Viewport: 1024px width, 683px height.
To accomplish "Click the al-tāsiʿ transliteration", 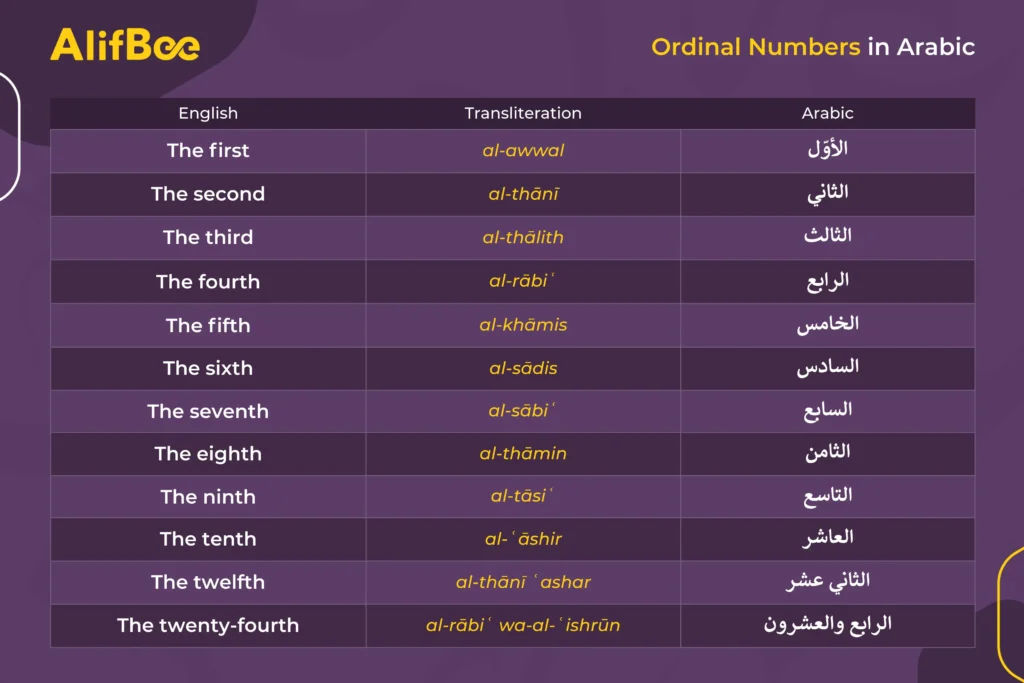I will pyautogui.click(x=522, y=496).
